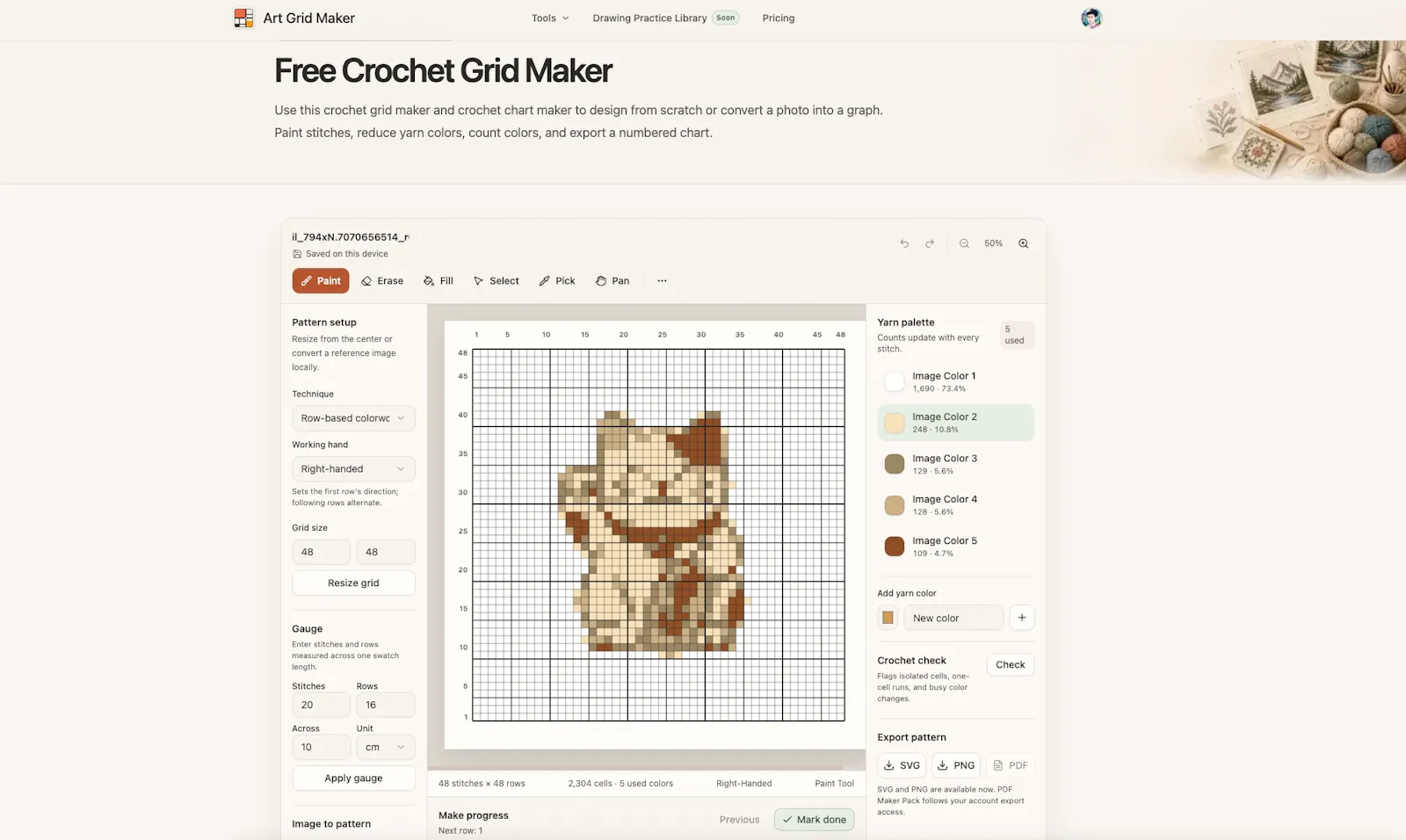Edit the grid height field
This screenshot has width=1406, height=840.
[386, 553]
